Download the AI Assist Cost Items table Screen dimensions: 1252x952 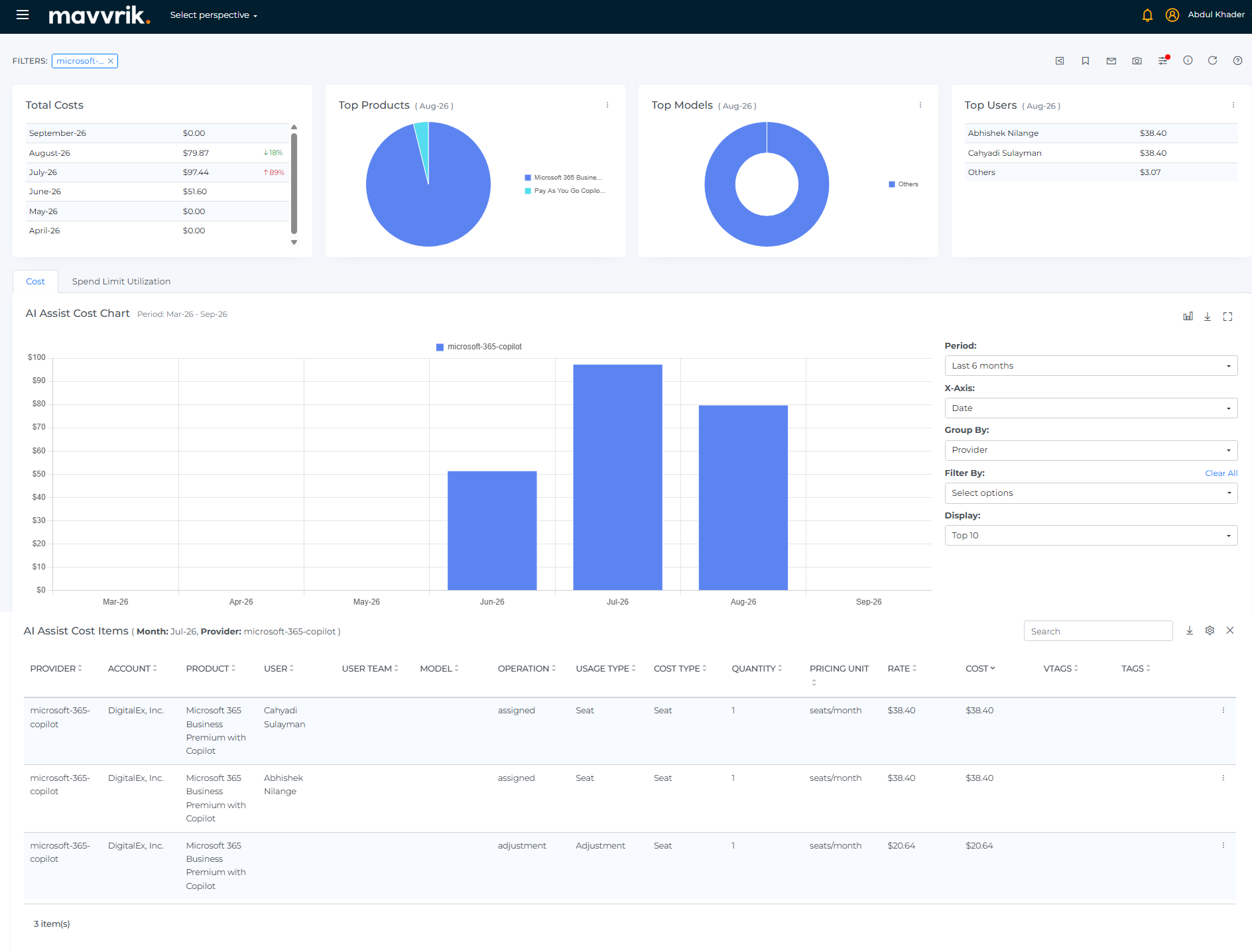click(1190, 630)
